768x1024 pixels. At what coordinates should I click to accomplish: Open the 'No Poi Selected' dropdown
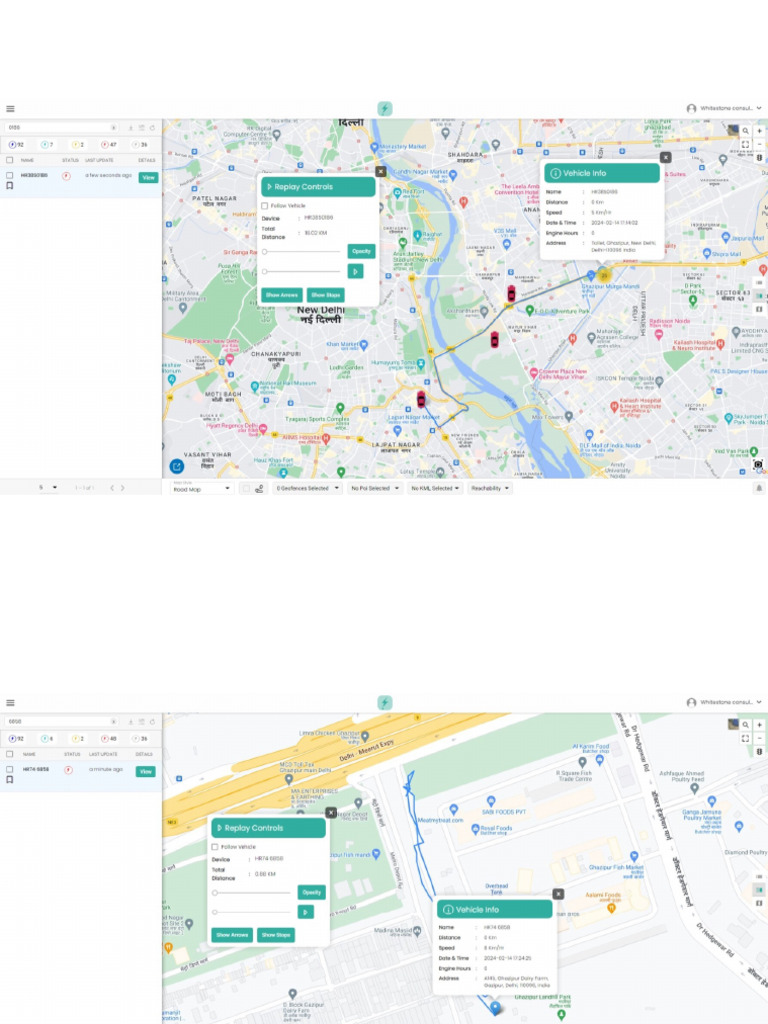click(x=375, y=488)
